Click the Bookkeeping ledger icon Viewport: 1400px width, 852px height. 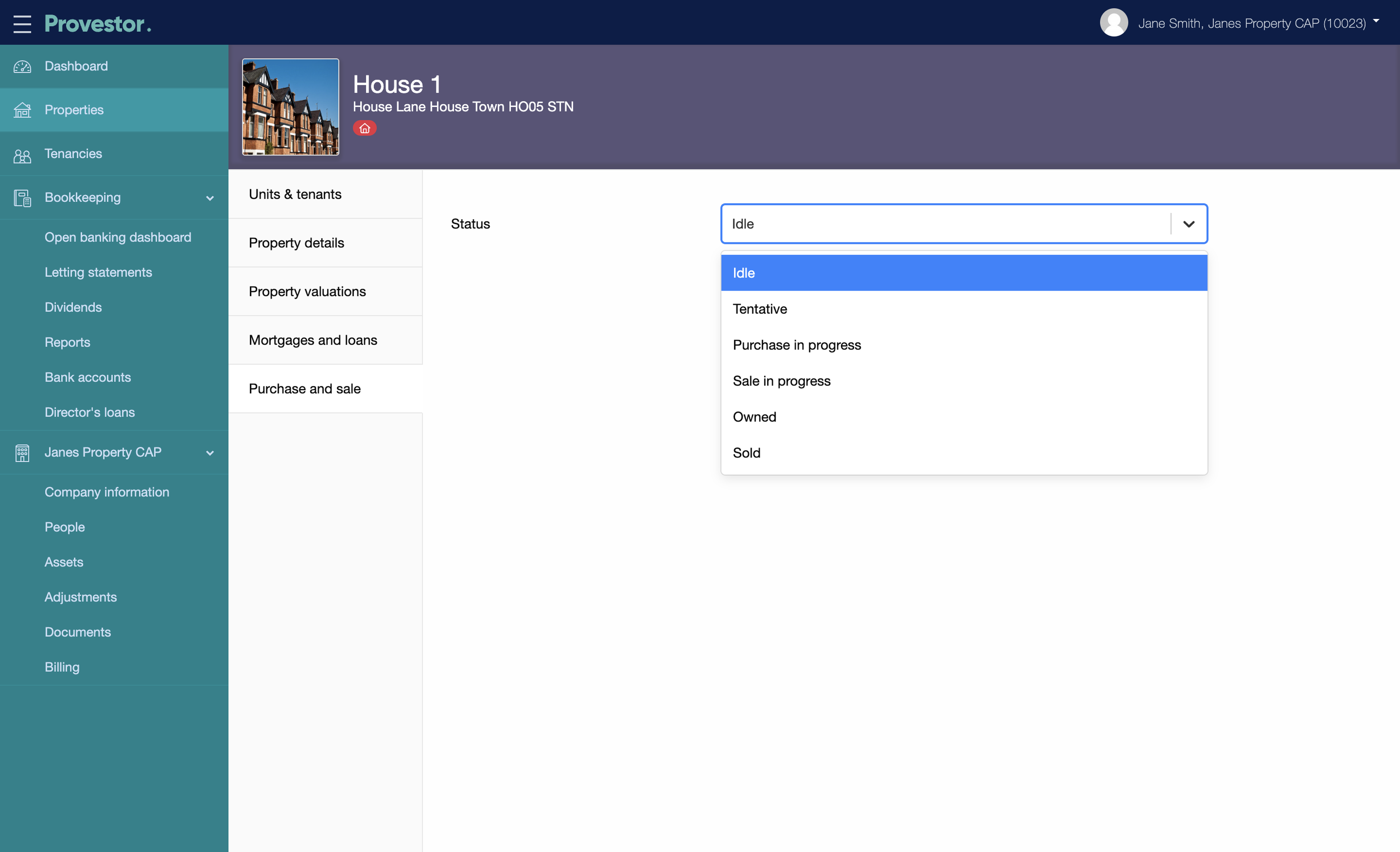(x=22, y=198)
